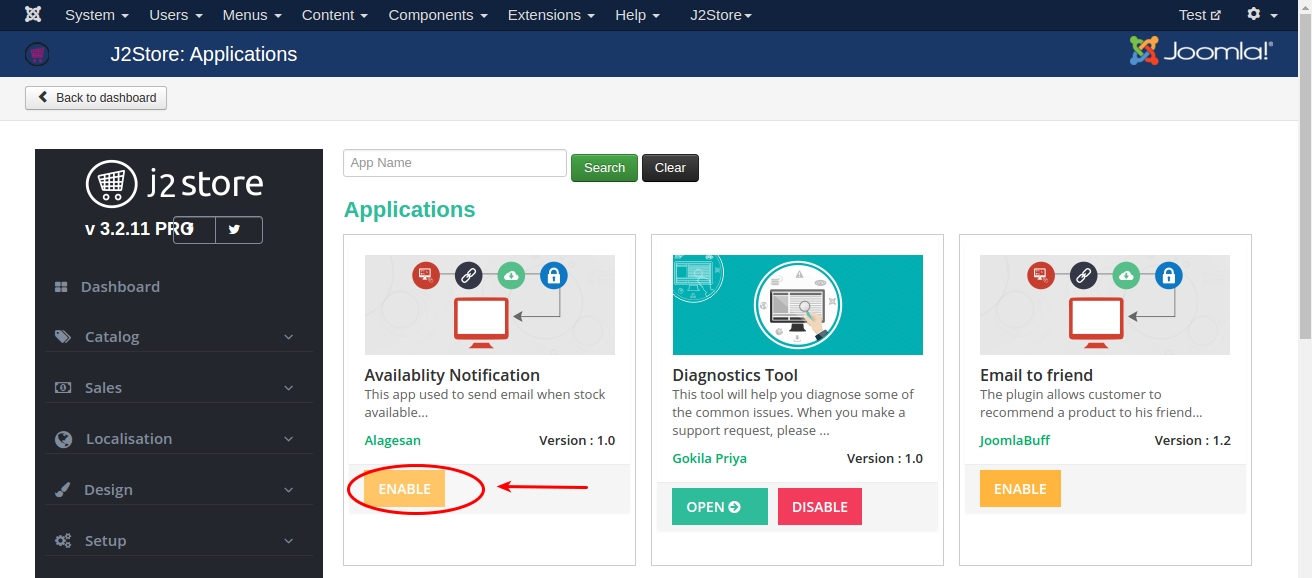Open Dashboard from the sidebar
This screenshot has height=578, width=1312.
(x=120, y=287)
